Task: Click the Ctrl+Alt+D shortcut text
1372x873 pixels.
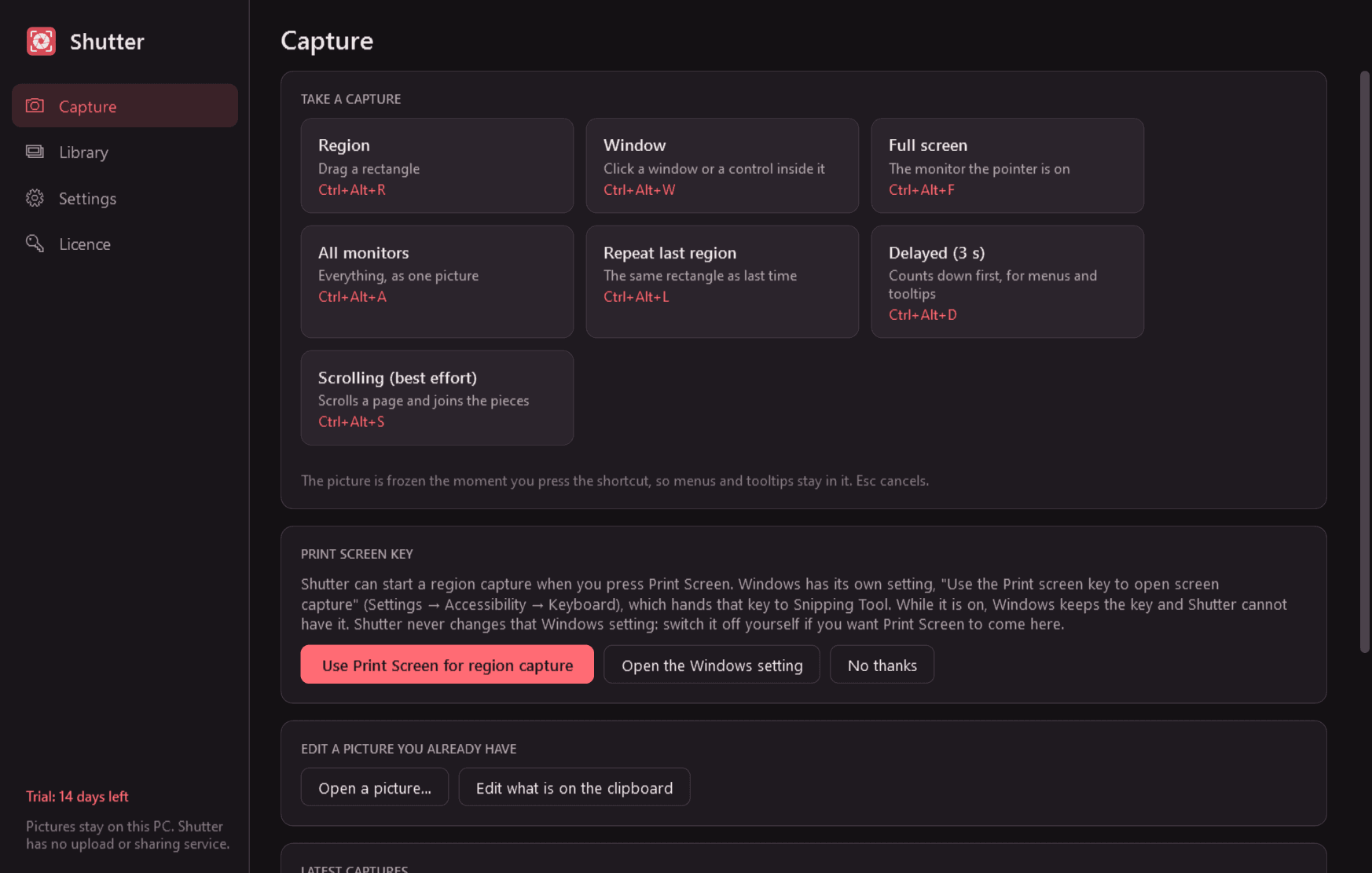Action: pos(923,314)
